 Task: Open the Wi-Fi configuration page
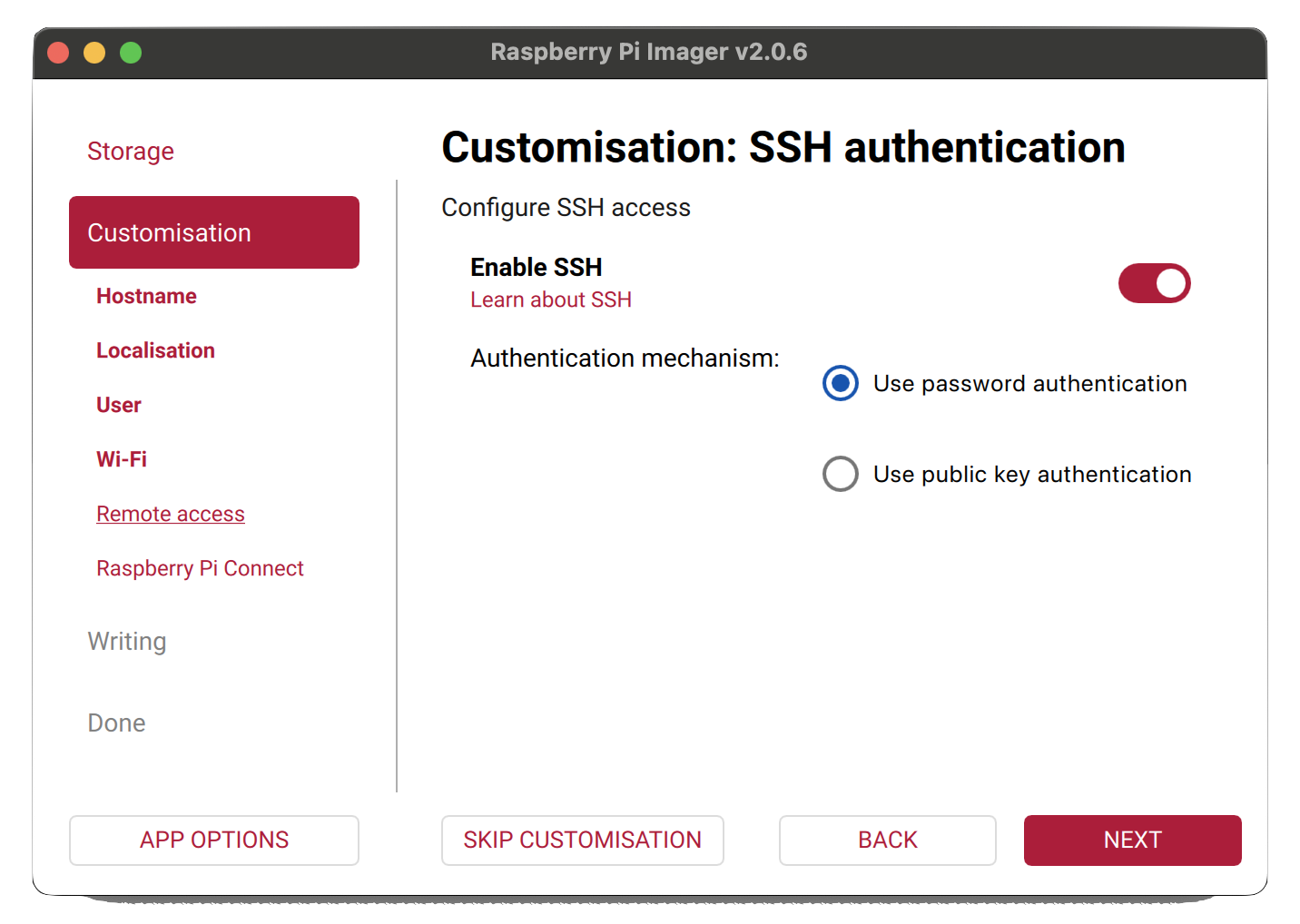122,458
